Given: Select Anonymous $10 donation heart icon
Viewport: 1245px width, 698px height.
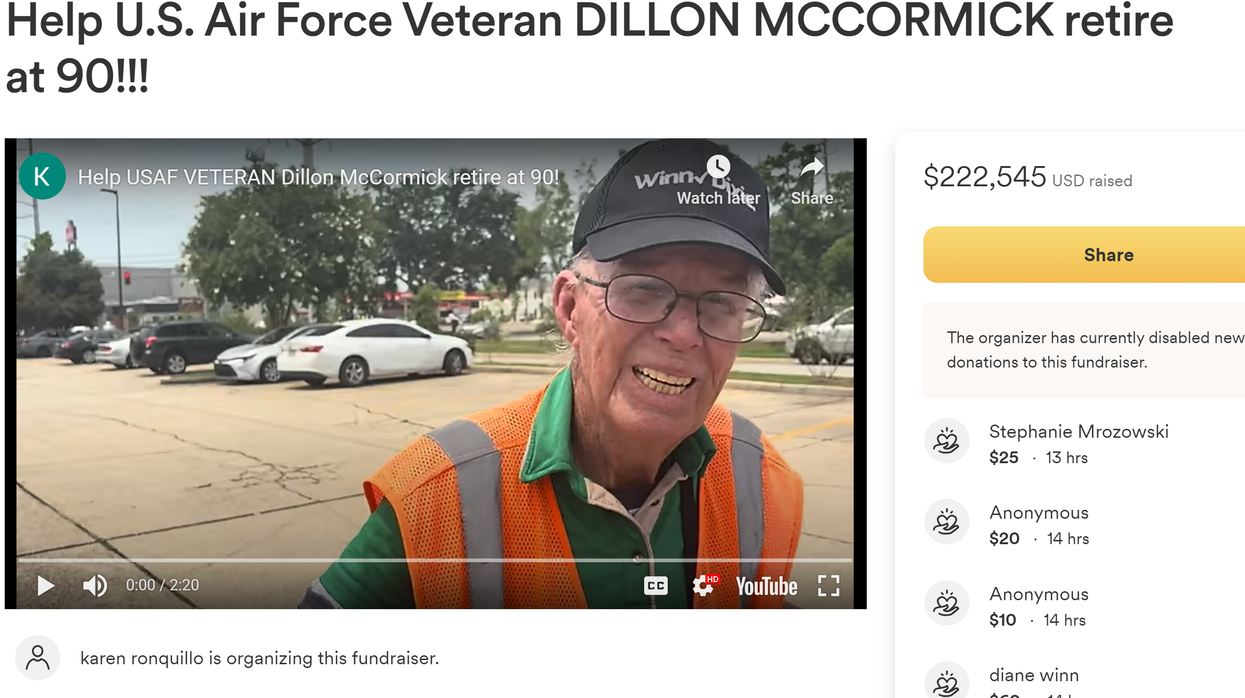Looking at the screenshot, I should click(946, 603).
